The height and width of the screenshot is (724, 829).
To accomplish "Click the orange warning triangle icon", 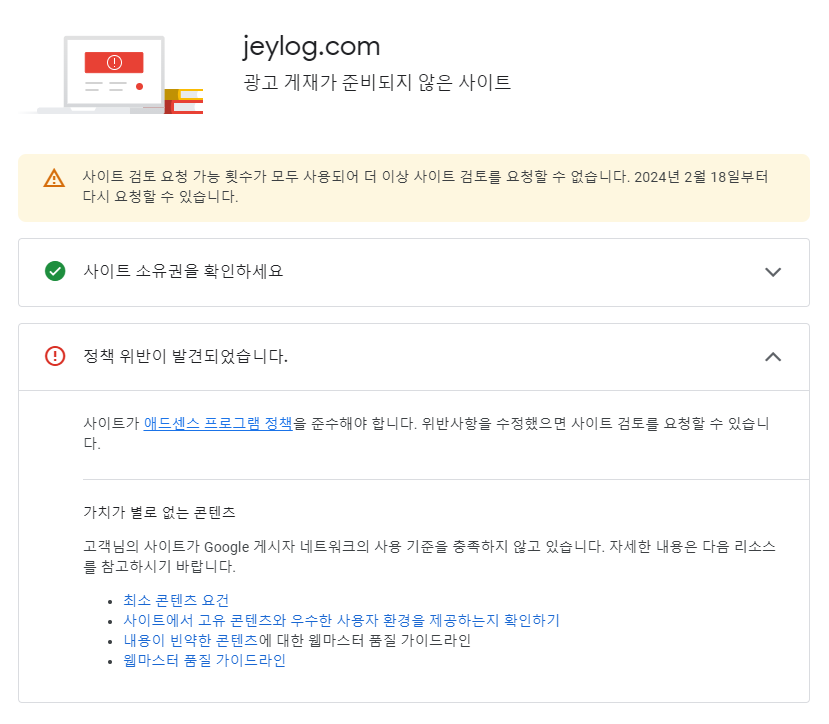I will click(x=54, y=178).
